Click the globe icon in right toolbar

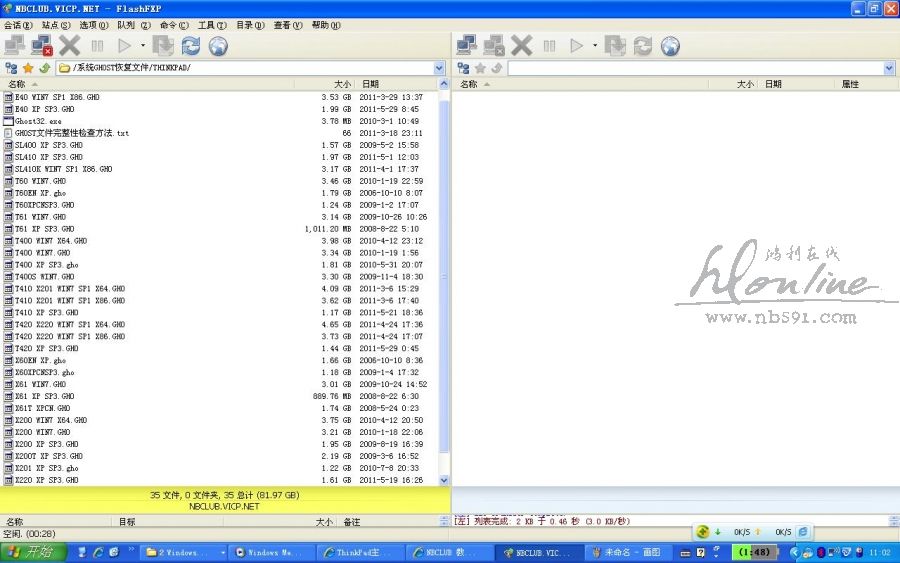coord(670,45)
